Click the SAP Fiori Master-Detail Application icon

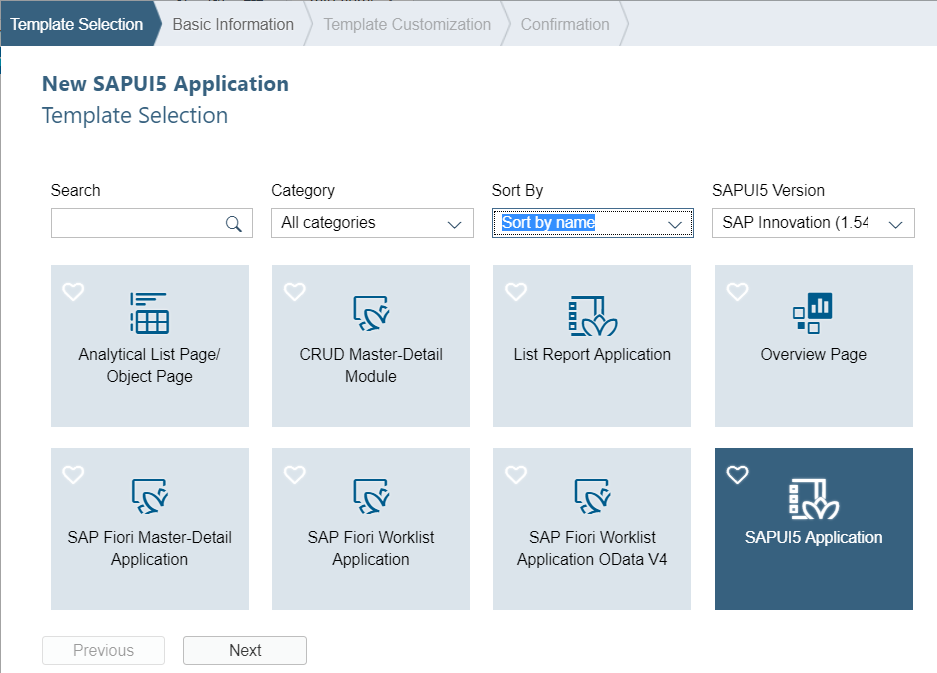click(x=150, y=496)
